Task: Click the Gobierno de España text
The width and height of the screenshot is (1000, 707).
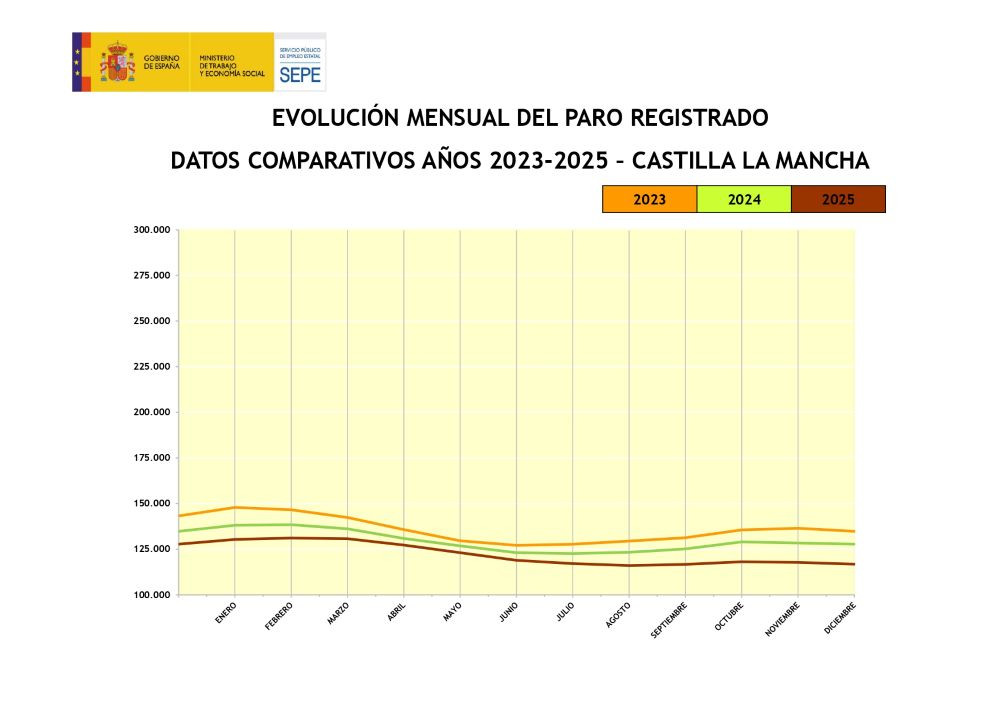Action: click(161, 62)
